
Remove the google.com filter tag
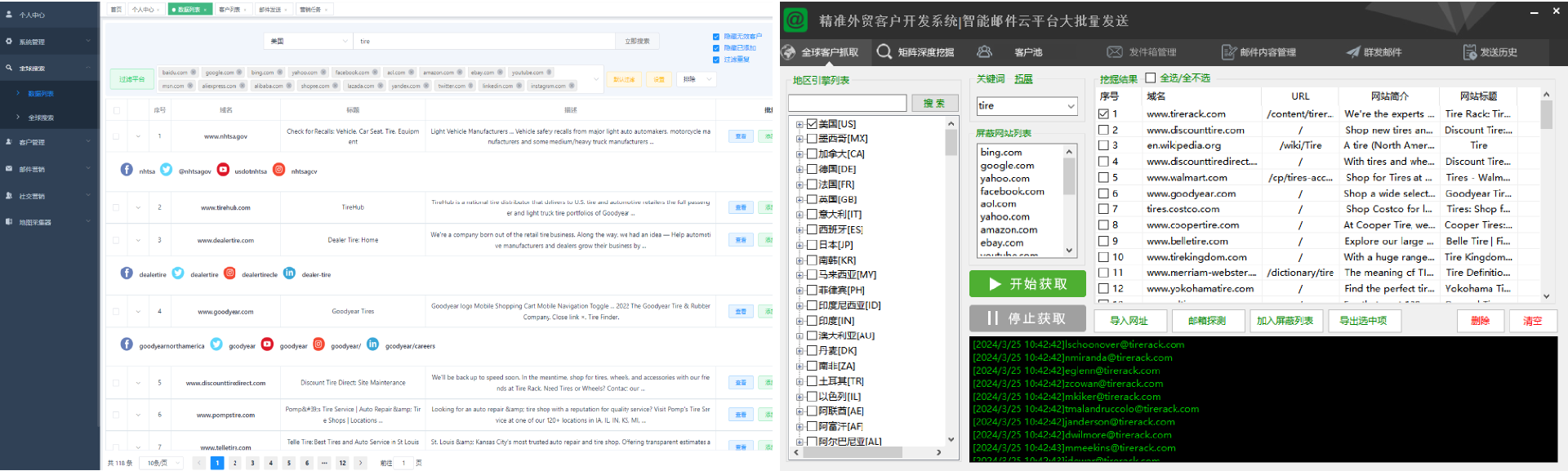[239, 73]
